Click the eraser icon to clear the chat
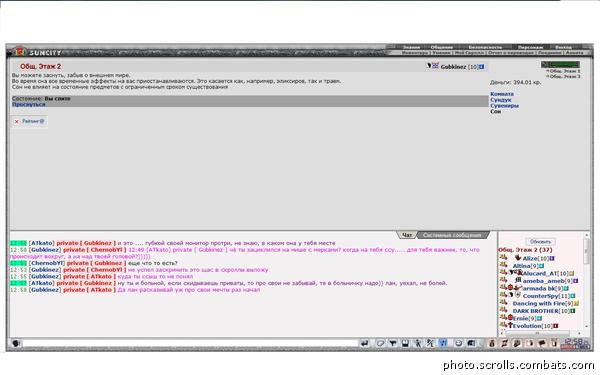 (380, 343)
